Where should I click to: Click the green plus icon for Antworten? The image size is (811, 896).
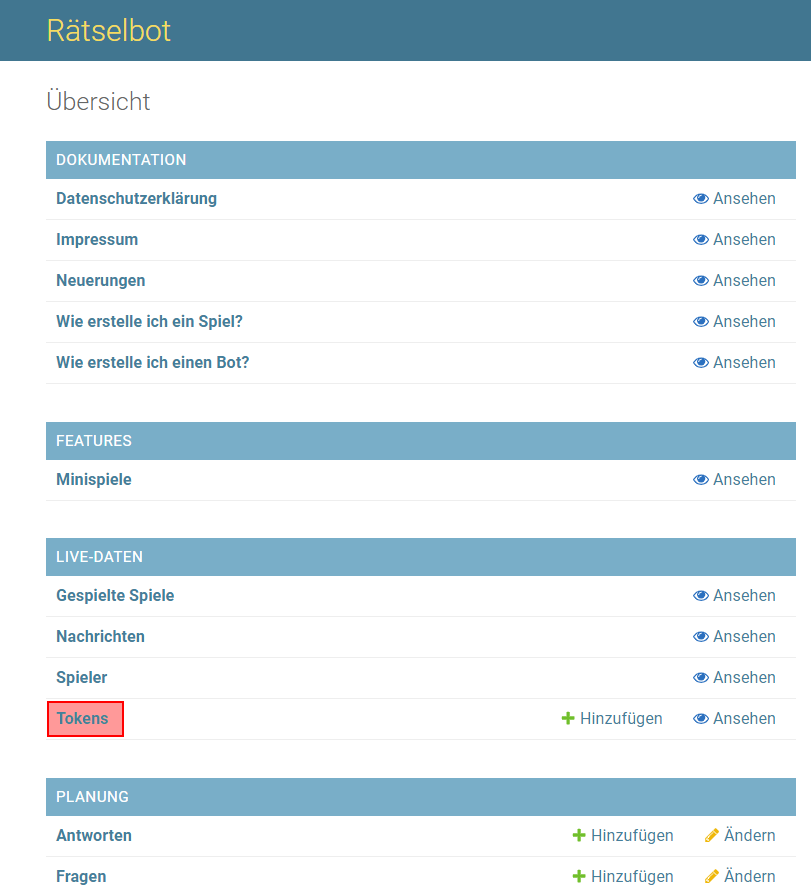(579, 836)
